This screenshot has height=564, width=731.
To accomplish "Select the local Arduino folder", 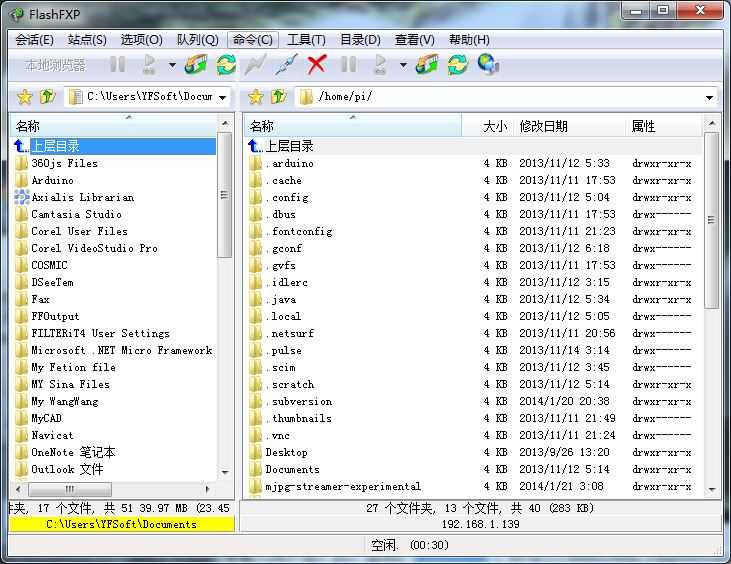I will tap(52, 180).
